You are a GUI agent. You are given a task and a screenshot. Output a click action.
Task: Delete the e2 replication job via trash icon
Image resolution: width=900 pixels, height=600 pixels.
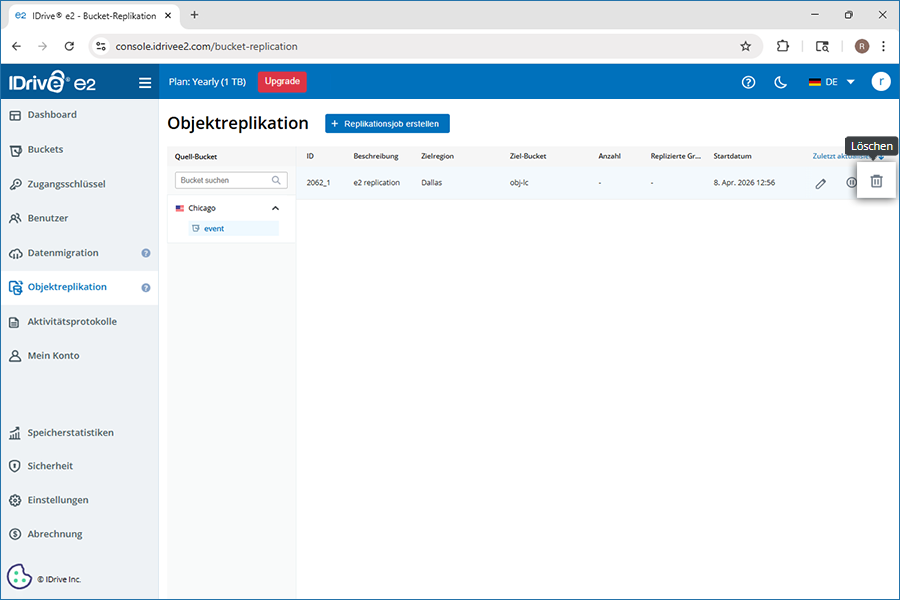click(x=876, y=182)
